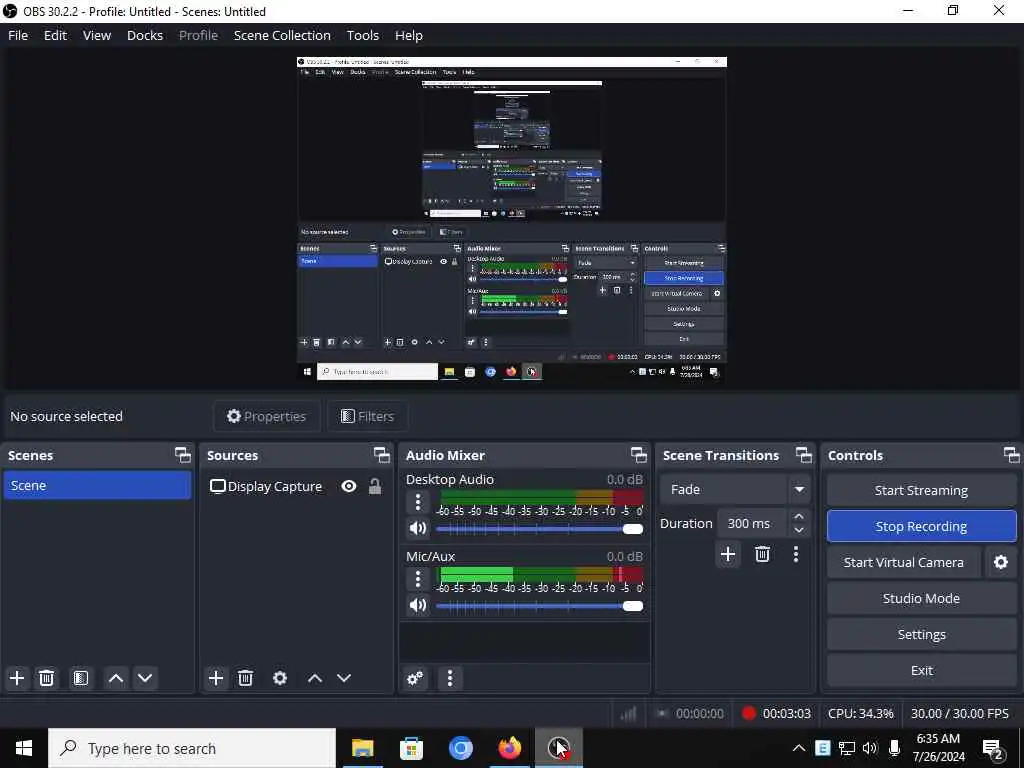
Task: Open Audio Mixer toolbar three-dot menu
Action: (450, 678)
